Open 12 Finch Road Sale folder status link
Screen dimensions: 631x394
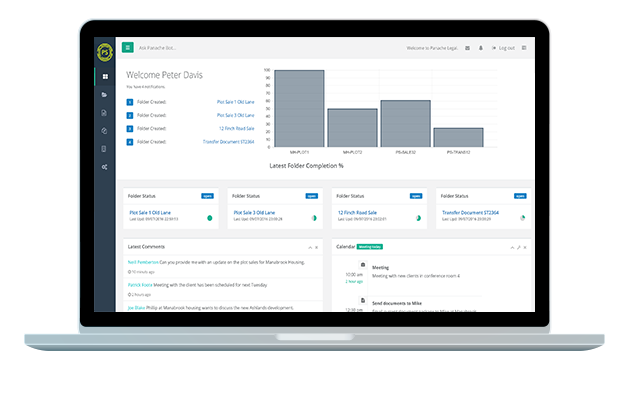coord(357,212)
